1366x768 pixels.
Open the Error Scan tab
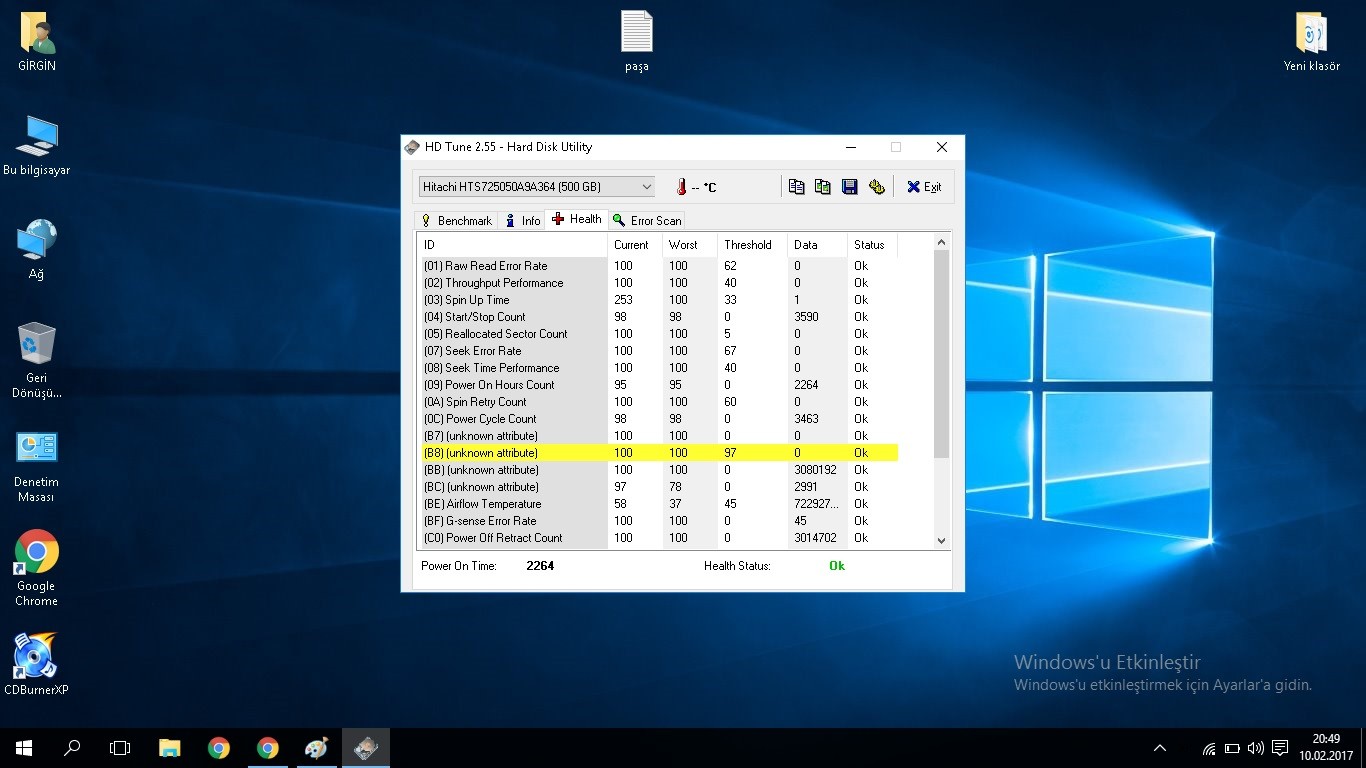click(647, 221)
